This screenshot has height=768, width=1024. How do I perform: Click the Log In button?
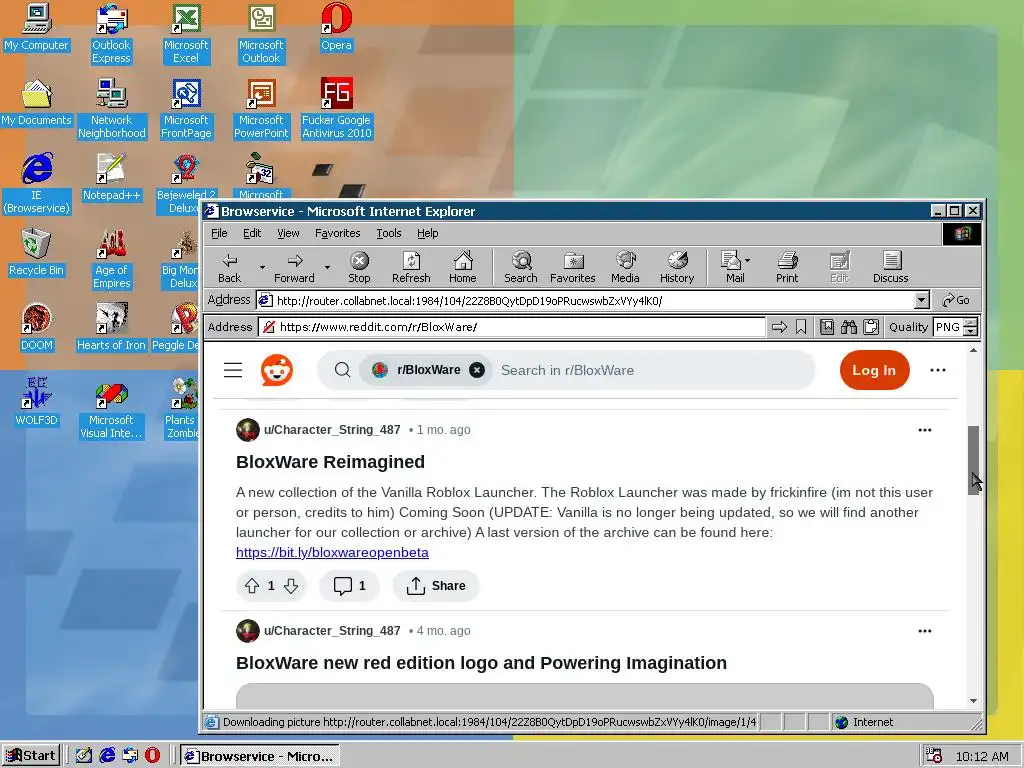(x=874, y=370)
